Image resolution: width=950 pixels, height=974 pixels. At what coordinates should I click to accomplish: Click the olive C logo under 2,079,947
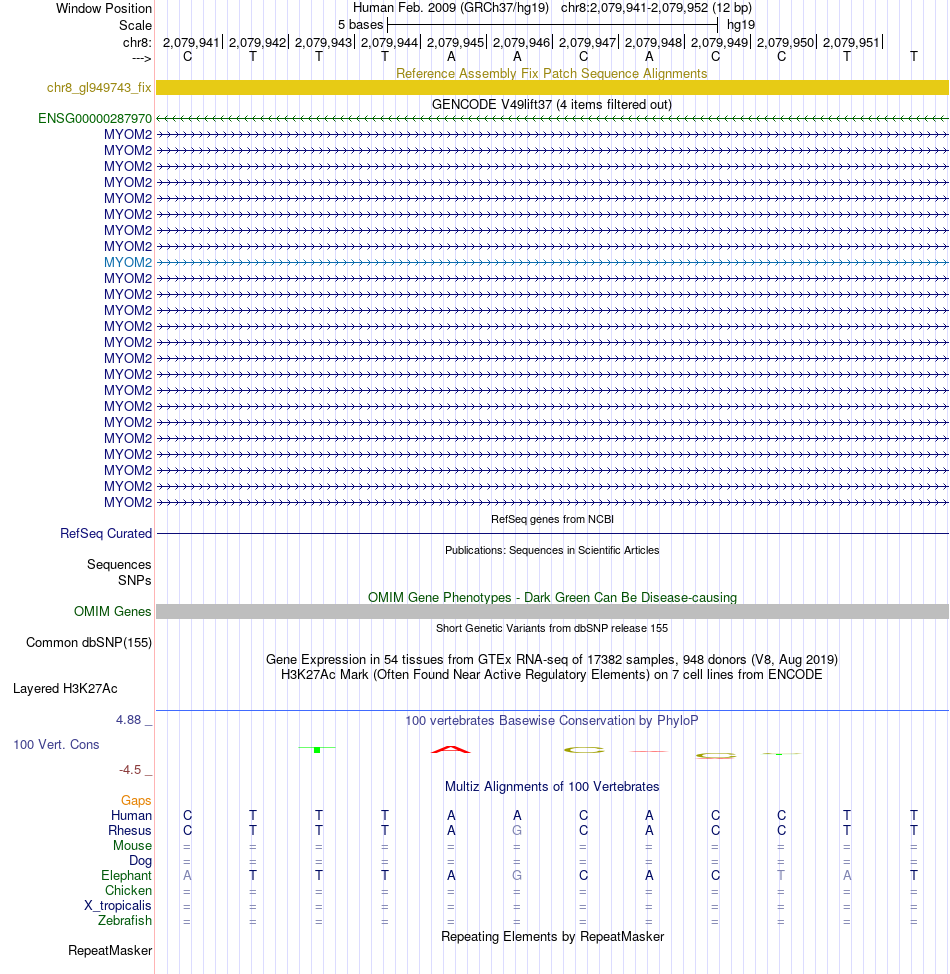[x=583, y=750]
